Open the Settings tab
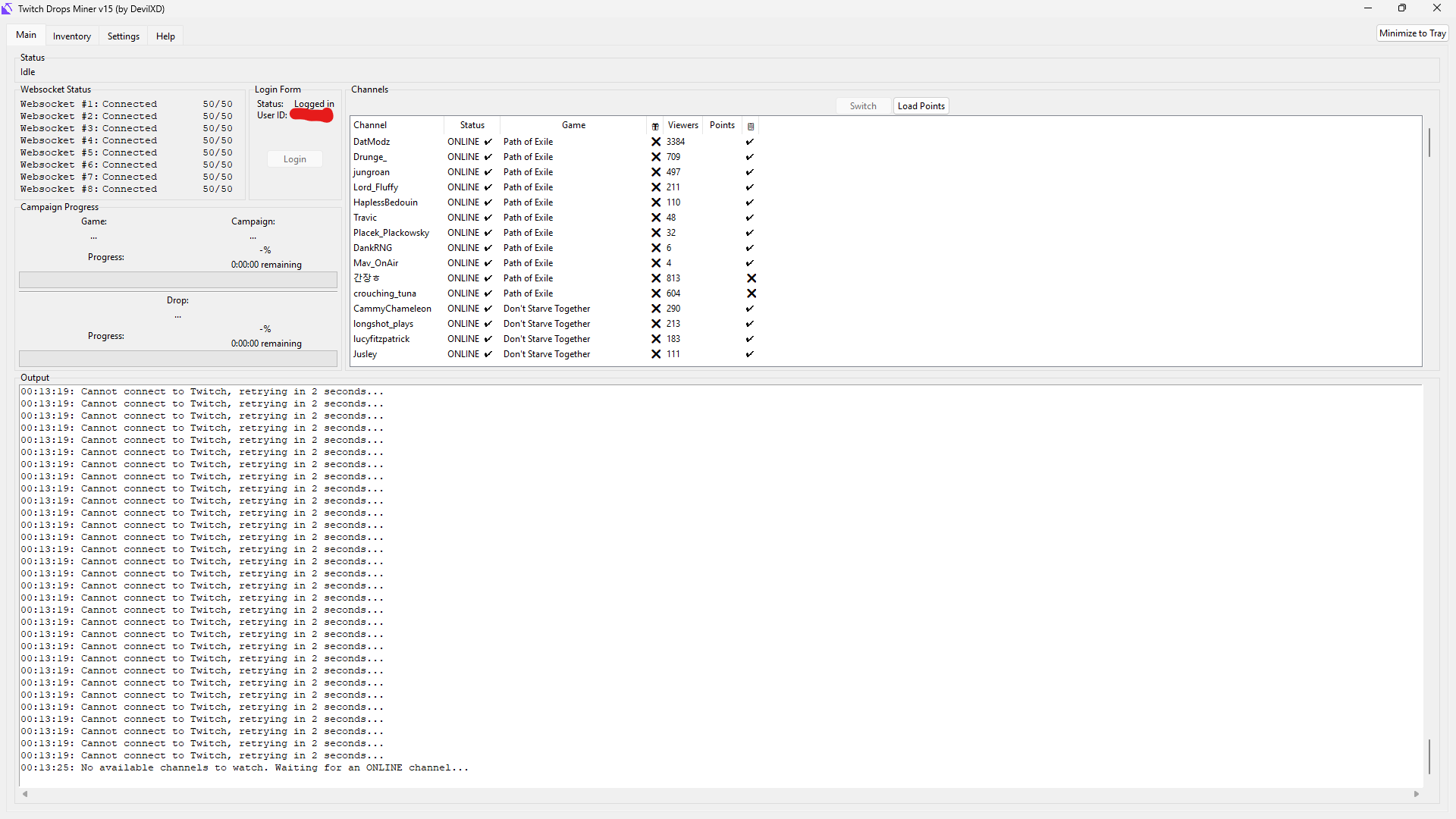This screenshot has width=1456, height=819. pyautogui.click(x=123, y=36)
